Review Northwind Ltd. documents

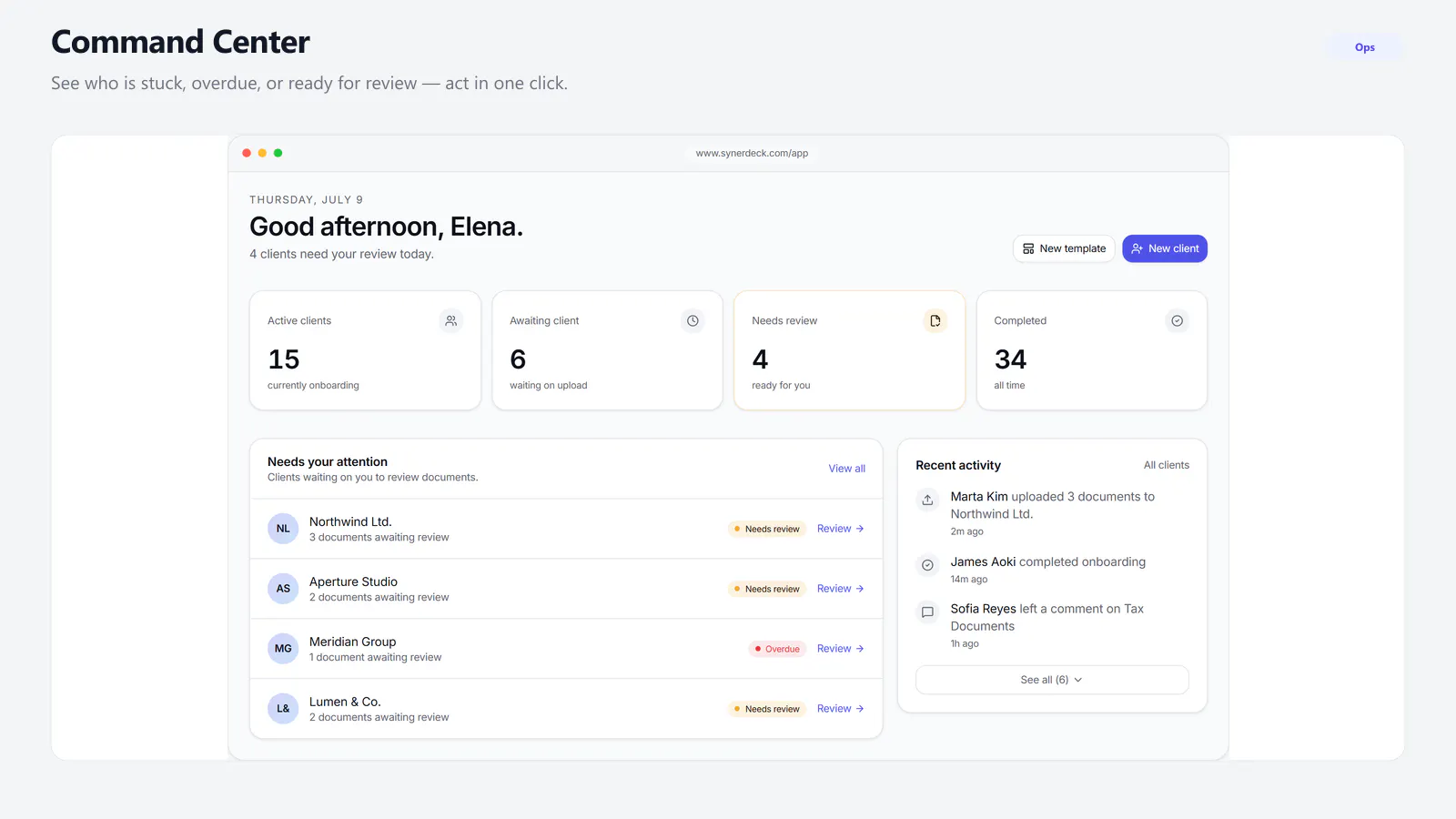[x=840, y=529]
